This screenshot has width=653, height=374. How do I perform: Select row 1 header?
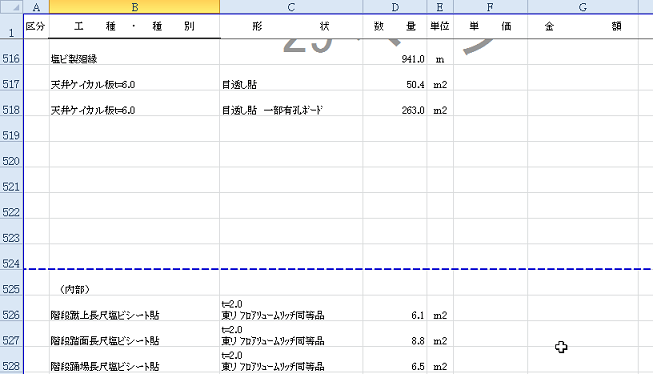click(11, 27)
